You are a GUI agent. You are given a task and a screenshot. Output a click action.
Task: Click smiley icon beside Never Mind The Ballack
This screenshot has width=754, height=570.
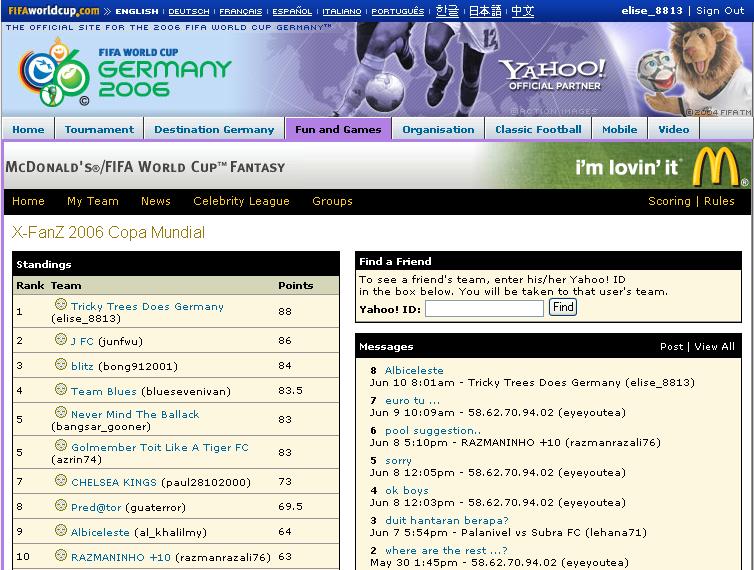pyautogui.click(x=61, y=412)
